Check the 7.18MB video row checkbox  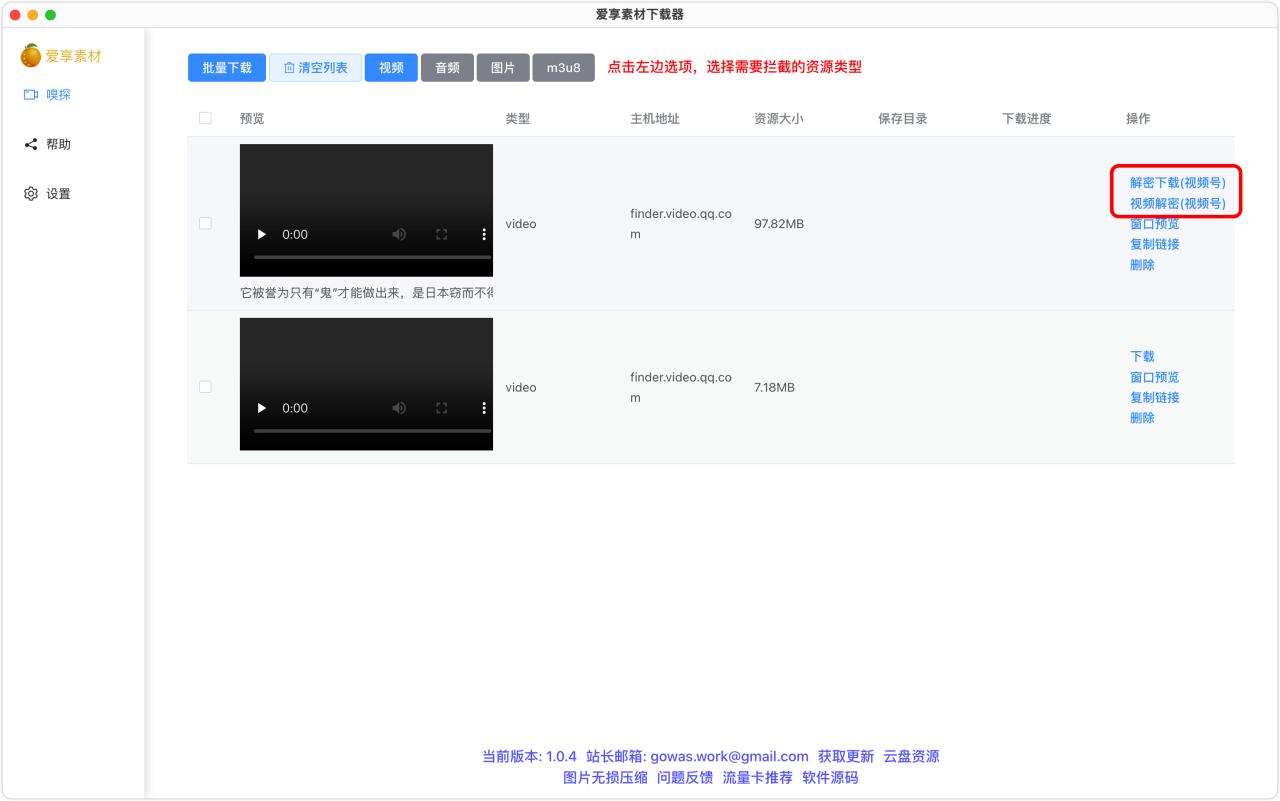[206, 387]
